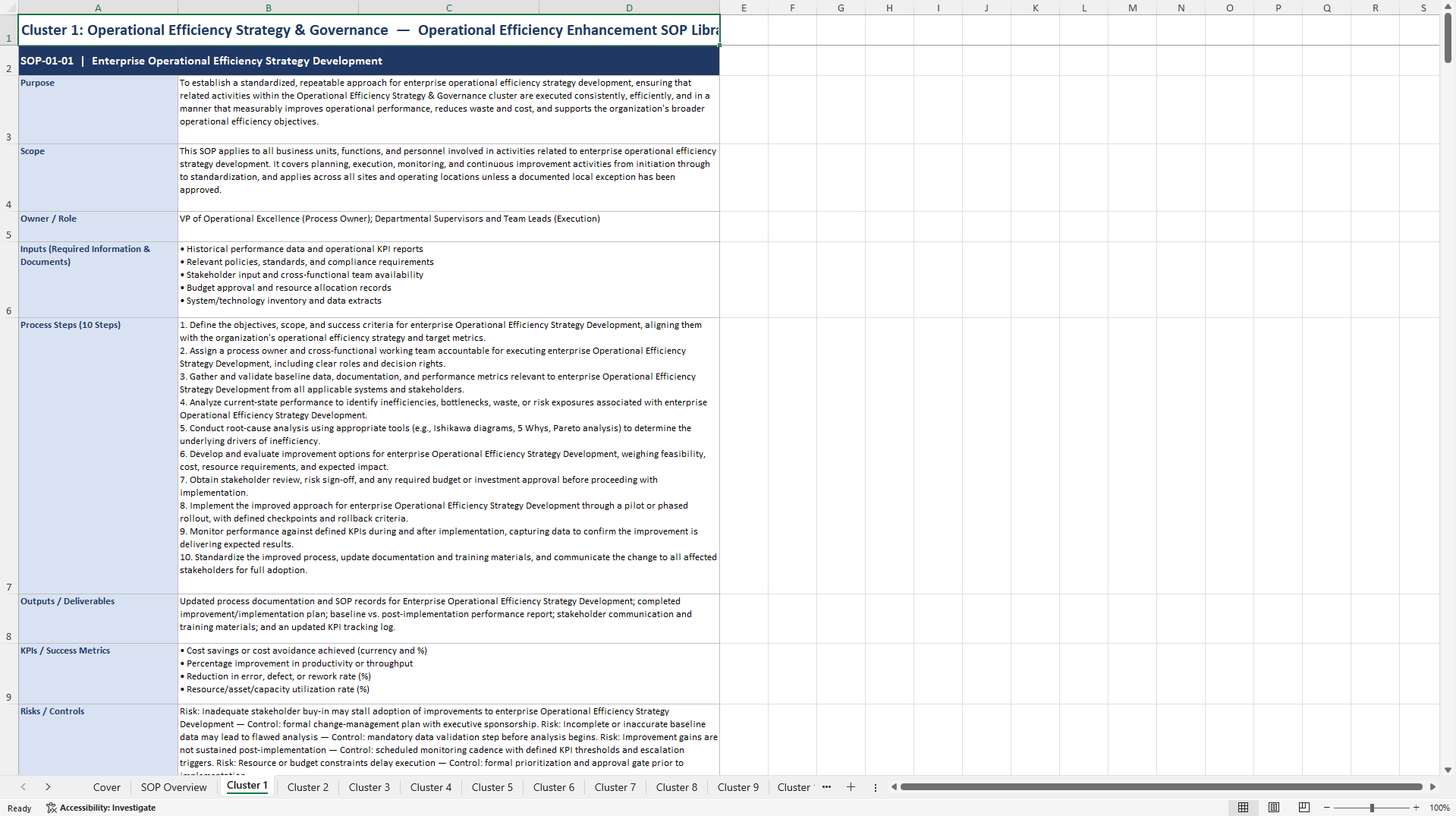Switch to Page Layout view
Viewport: 1456px width, 816px height.
(x=1274, y=808)
